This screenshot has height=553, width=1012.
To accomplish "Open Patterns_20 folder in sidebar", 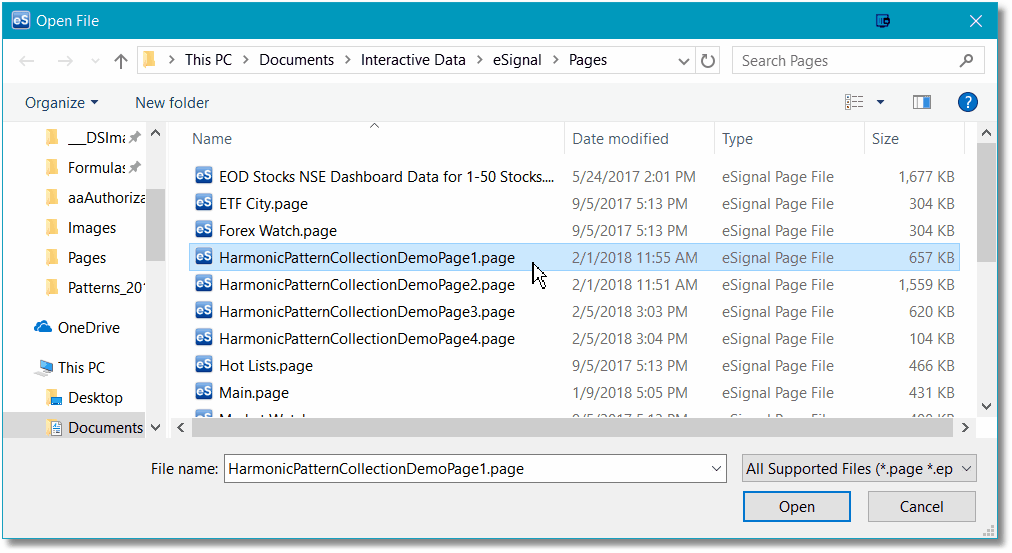I will pyautogui.click(x=96, y=287).
